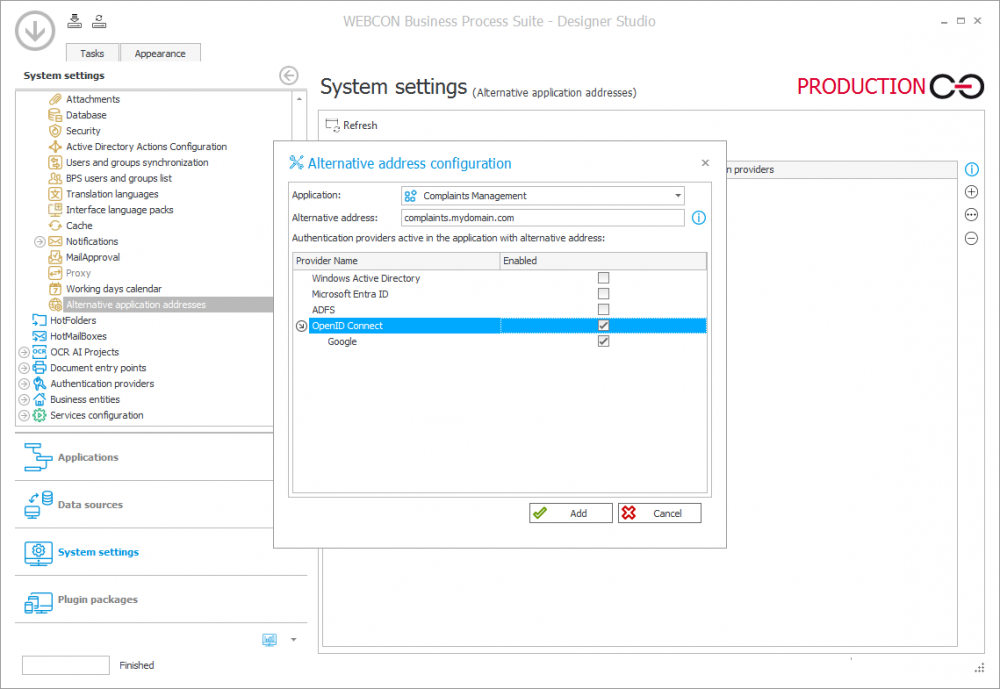This screenshot has height=689, width=1000.
Task: Enable ADFS provider checkbox
Action: pos(603,310)
